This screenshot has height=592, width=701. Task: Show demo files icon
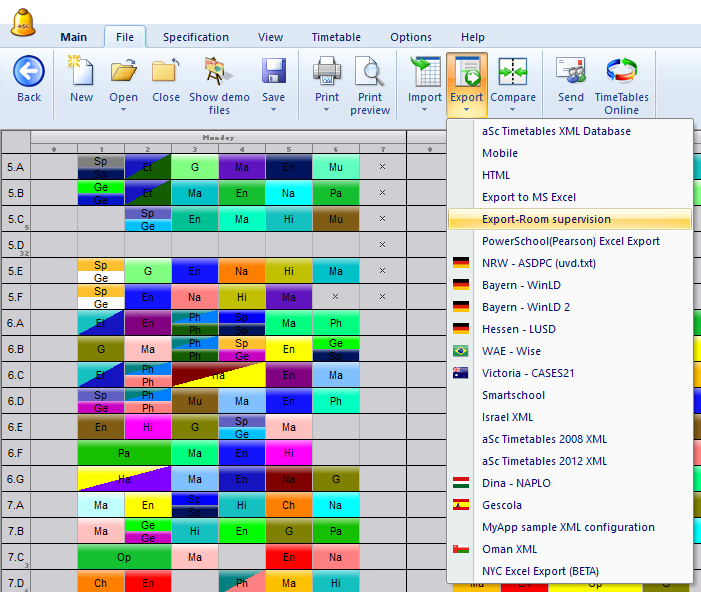(x=217, y=72)
